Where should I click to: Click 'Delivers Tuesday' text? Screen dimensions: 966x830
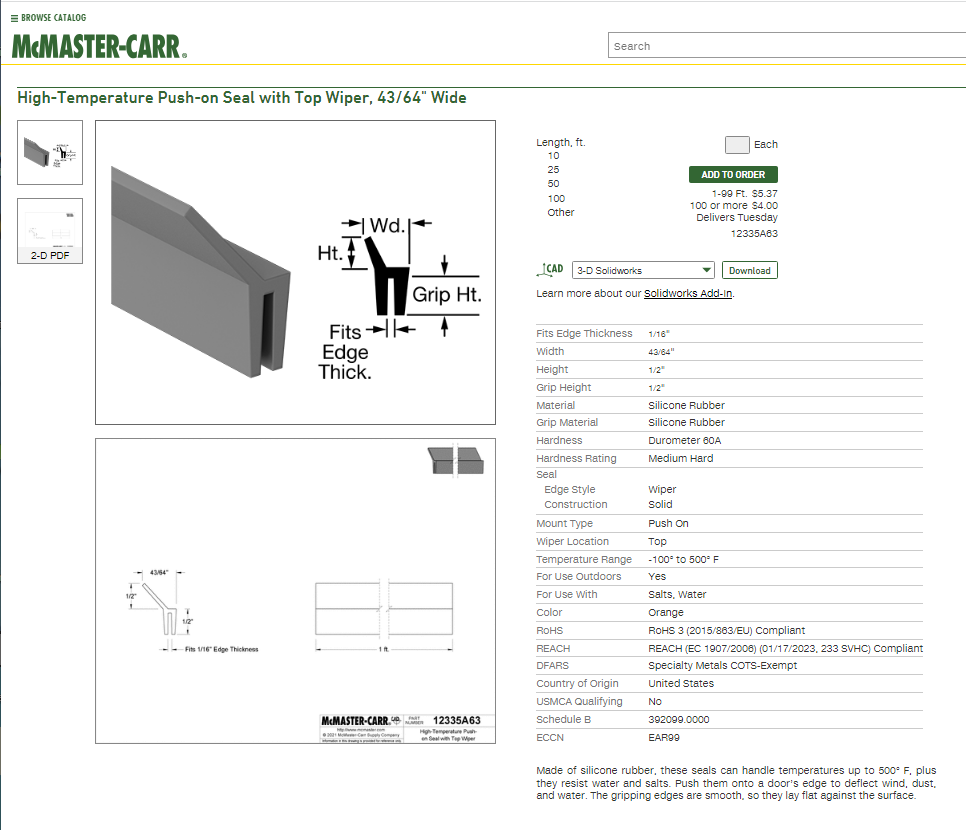tap(737, 218)
